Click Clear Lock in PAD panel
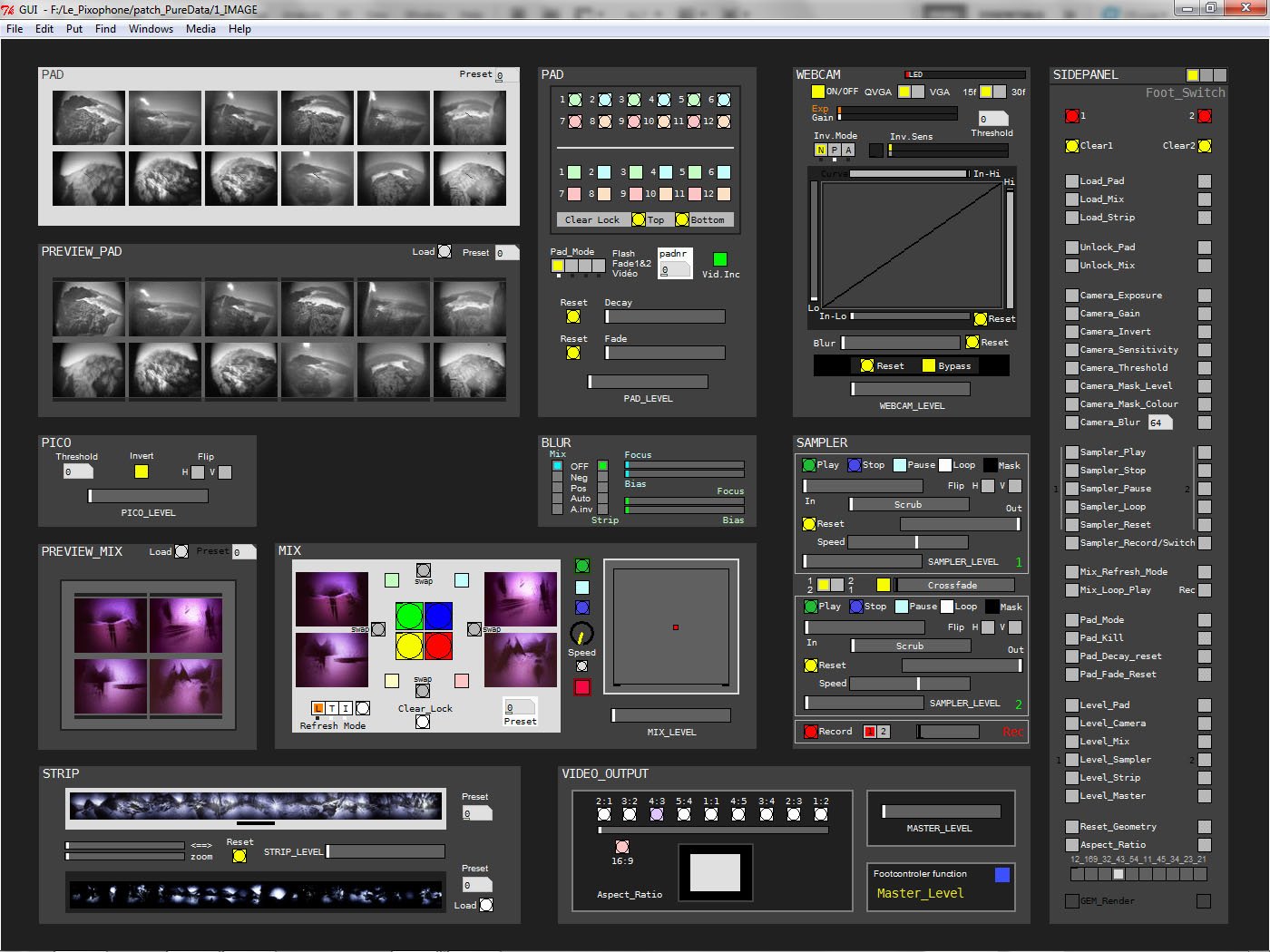This screenshot has width=1270, height=952. 591,219
